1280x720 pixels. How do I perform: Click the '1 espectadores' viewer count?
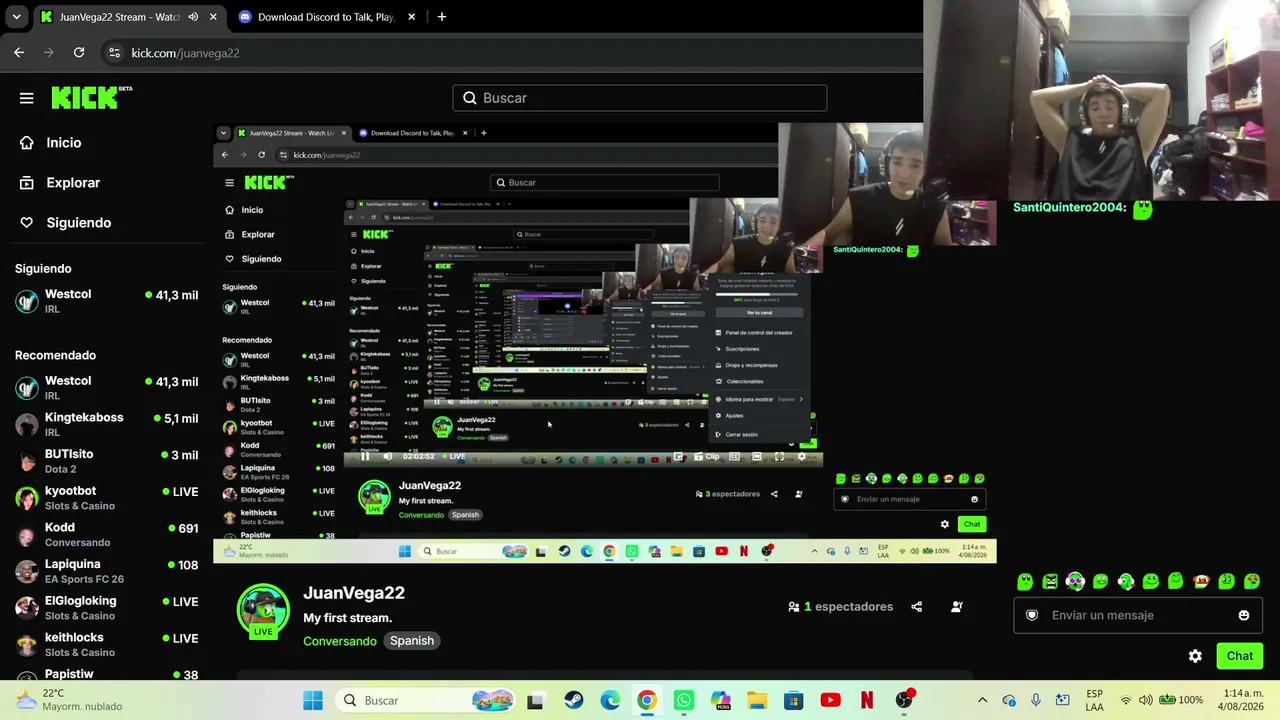point(840,607)
